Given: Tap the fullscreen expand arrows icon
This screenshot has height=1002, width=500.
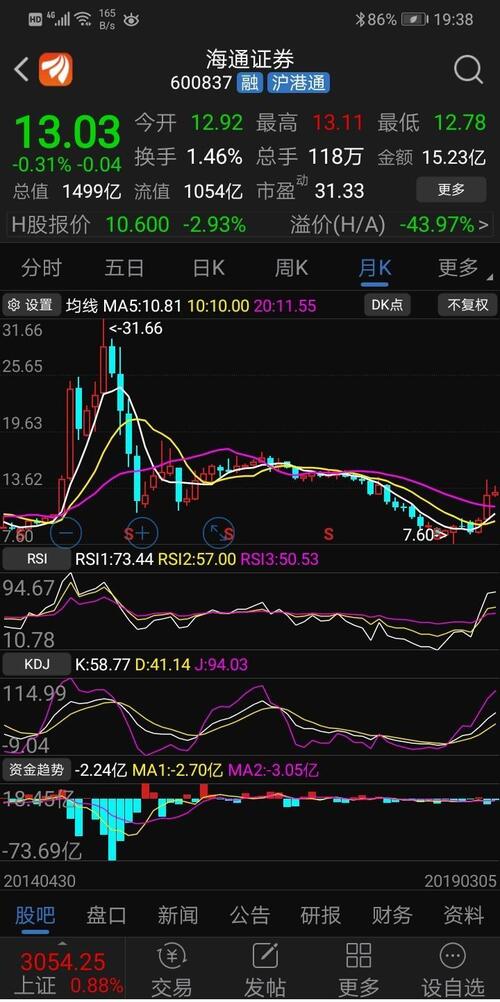Looking at the screenshot, I should click(219, 532).
